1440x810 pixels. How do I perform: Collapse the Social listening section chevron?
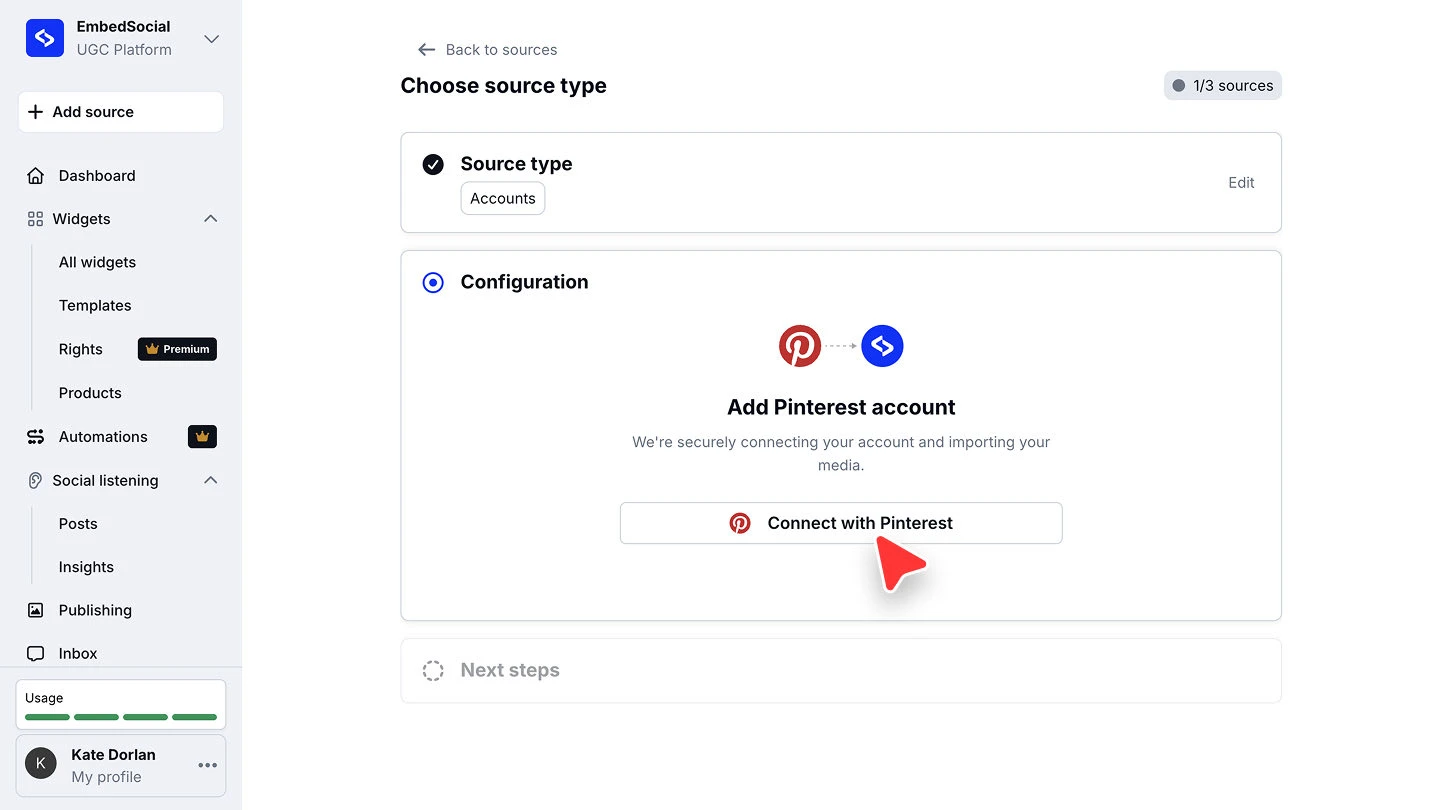(210, 481)
